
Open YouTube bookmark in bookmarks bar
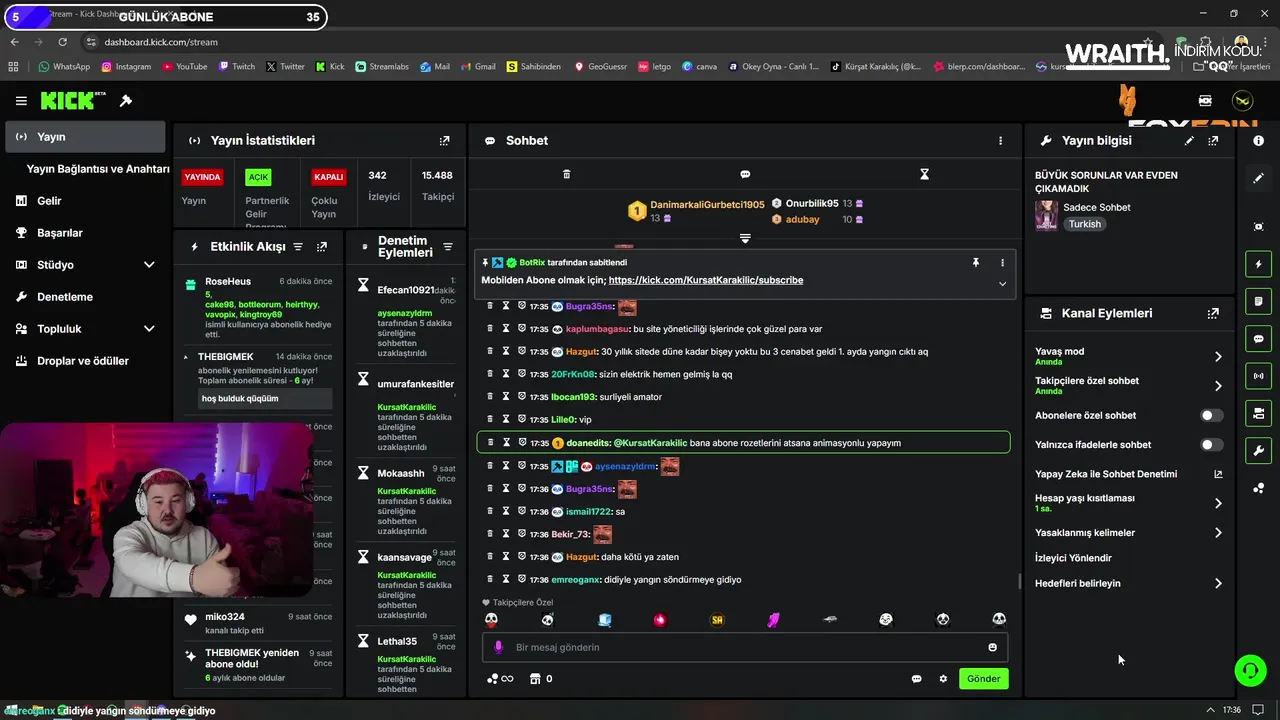pos(183,67)
